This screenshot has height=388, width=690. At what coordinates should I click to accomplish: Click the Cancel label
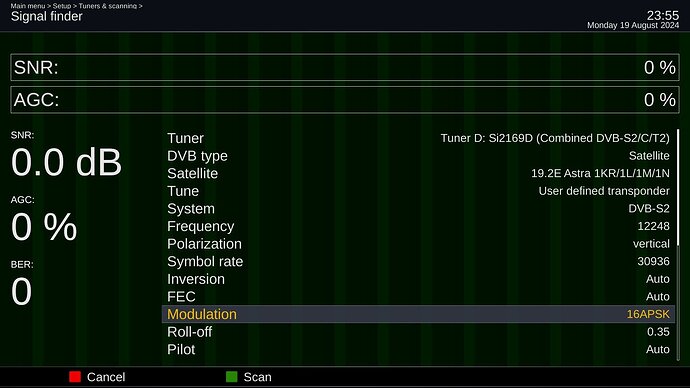point(106,377)
